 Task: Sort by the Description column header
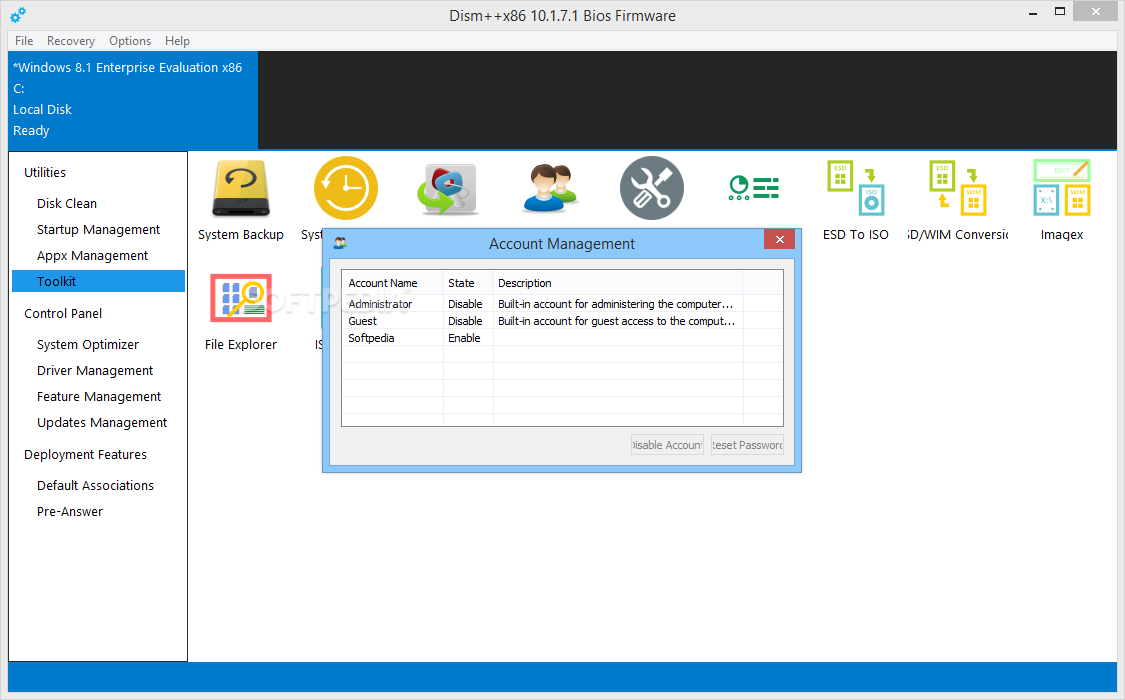[618, 283]
